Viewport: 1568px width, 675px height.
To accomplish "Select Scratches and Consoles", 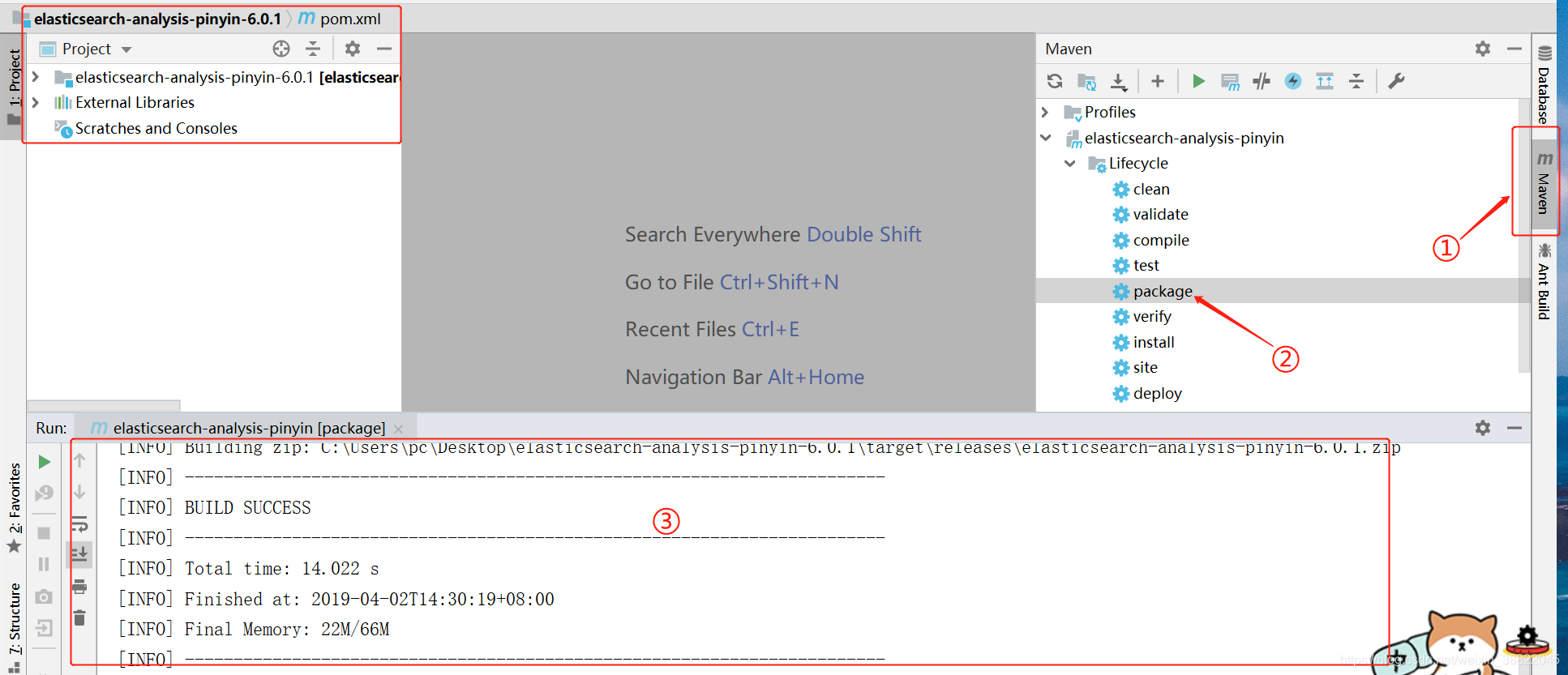I will (156, 128).
